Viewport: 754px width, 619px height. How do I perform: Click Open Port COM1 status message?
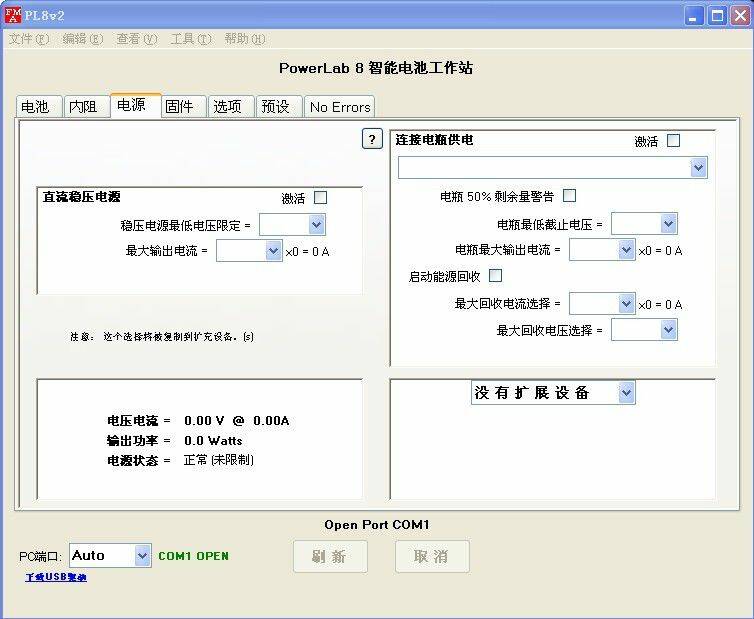[377, 525]
